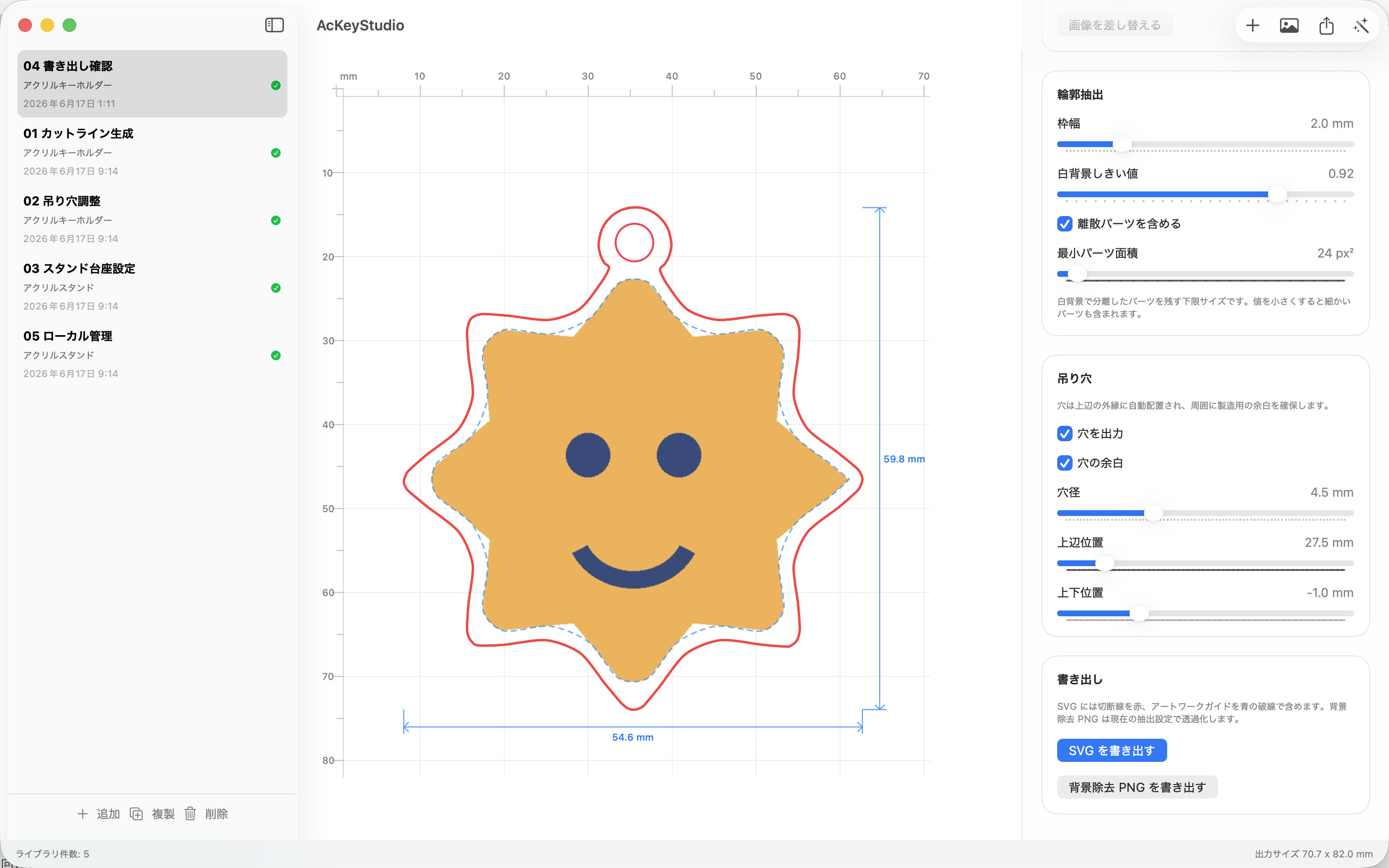This screenshot has height=868, width=1389.
Task: Click the plus add icon in toolbar
Action: (x=1253, y=25)
